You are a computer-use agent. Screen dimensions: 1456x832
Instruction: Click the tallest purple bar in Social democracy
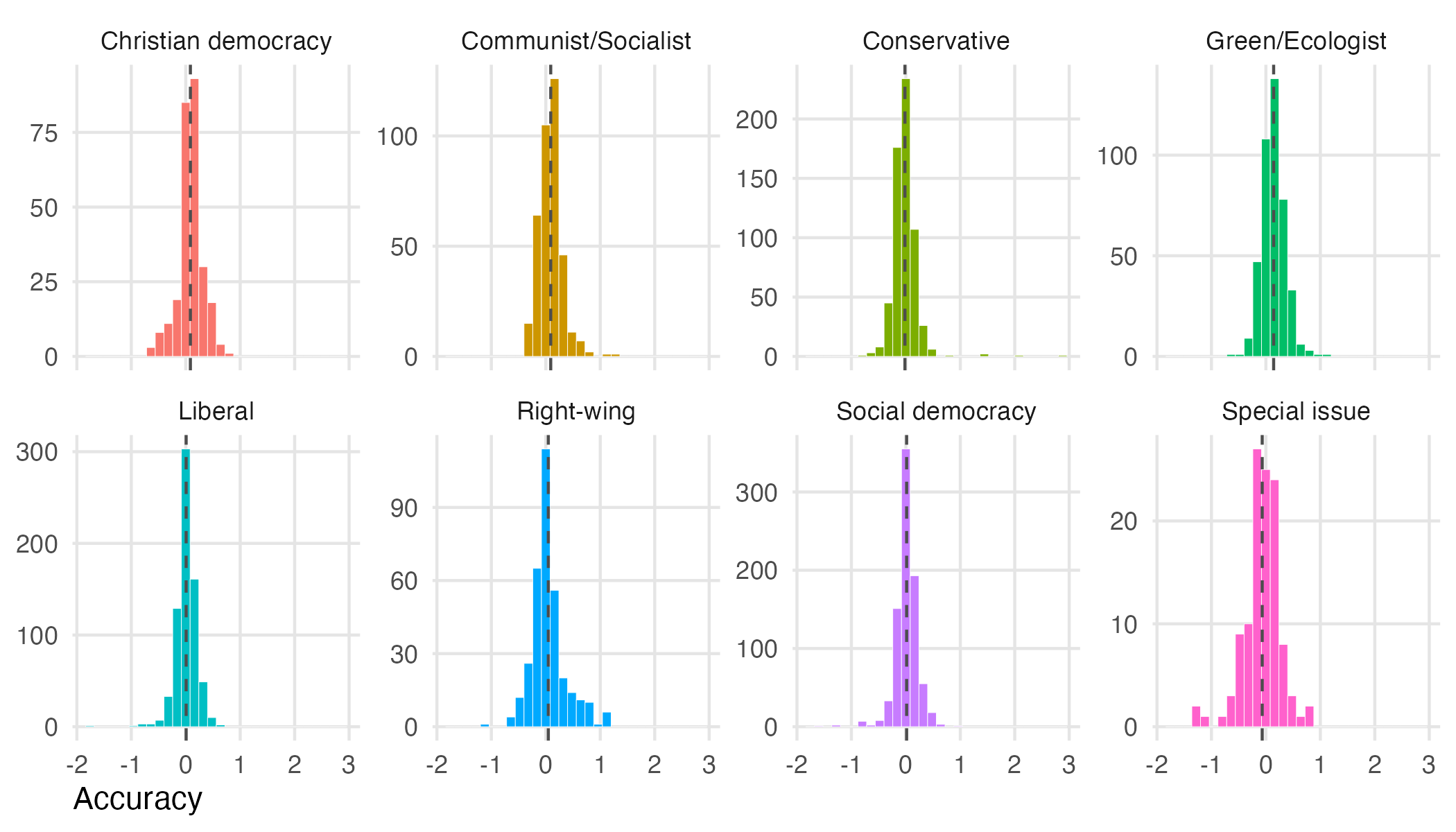coord(905,588)
